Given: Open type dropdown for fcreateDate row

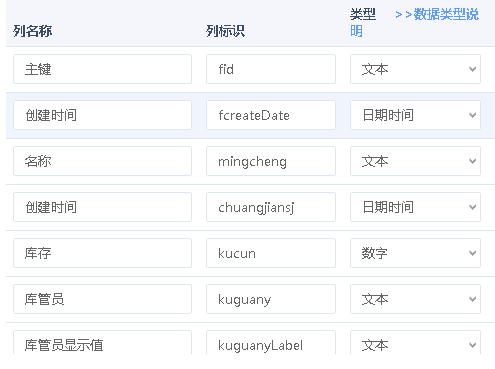Looking at the screenshot, I should [415, 115].
